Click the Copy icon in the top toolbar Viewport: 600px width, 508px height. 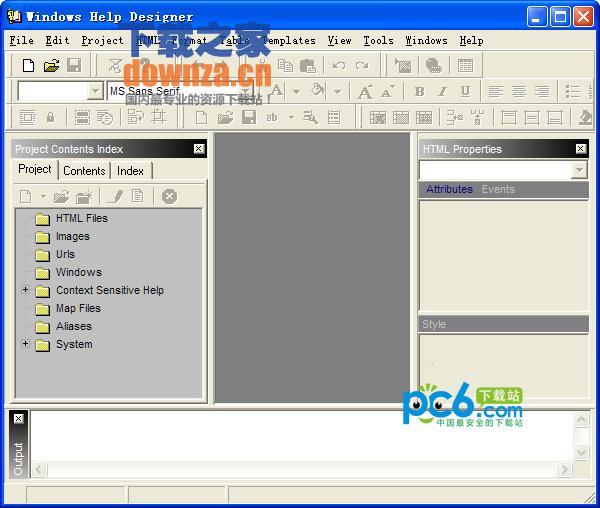pyautogui.click(x=285, y=65)
